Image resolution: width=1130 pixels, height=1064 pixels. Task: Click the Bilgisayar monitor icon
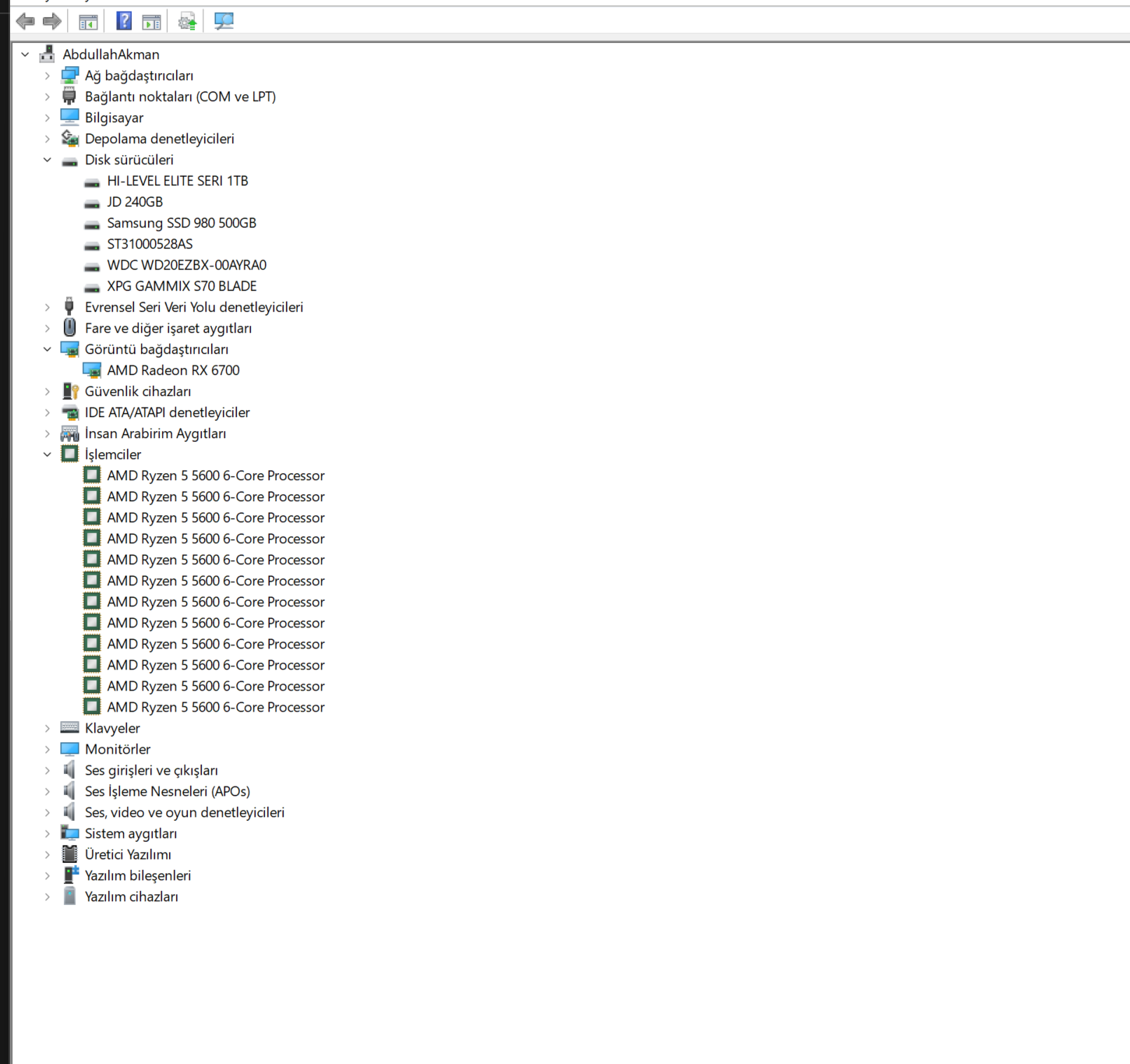tap(69, 117)
